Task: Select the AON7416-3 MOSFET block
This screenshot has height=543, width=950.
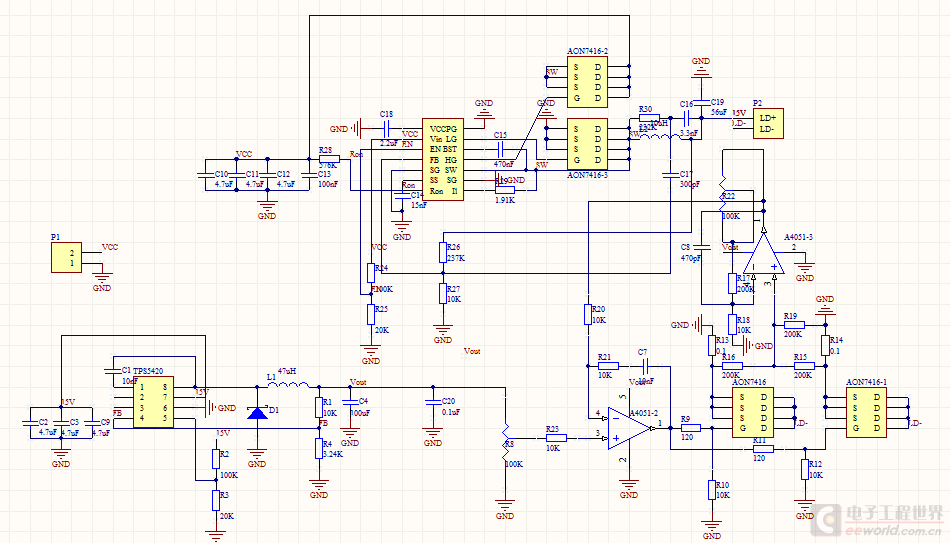Action: 587,144
